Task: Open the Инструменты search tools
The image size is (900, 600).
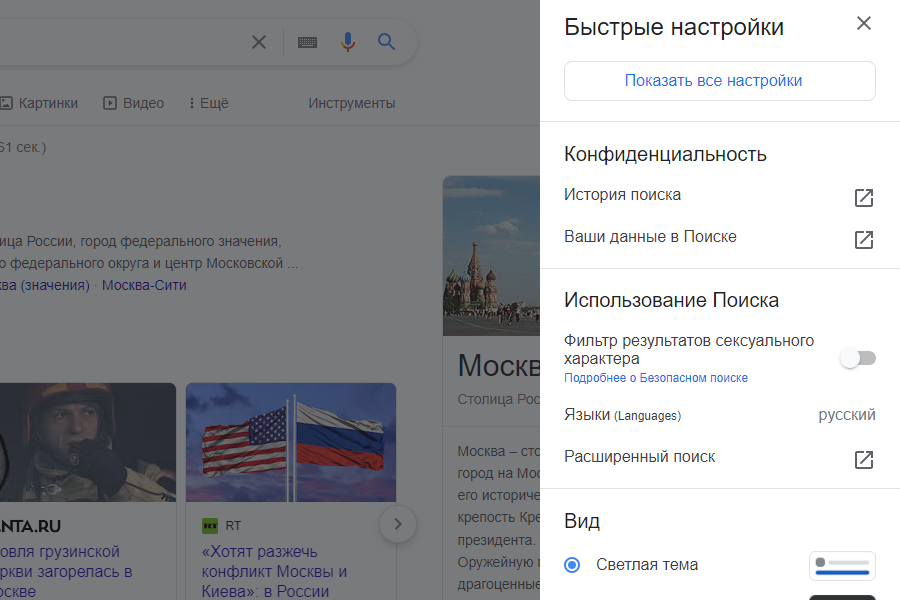Action: tap(351, 103)
